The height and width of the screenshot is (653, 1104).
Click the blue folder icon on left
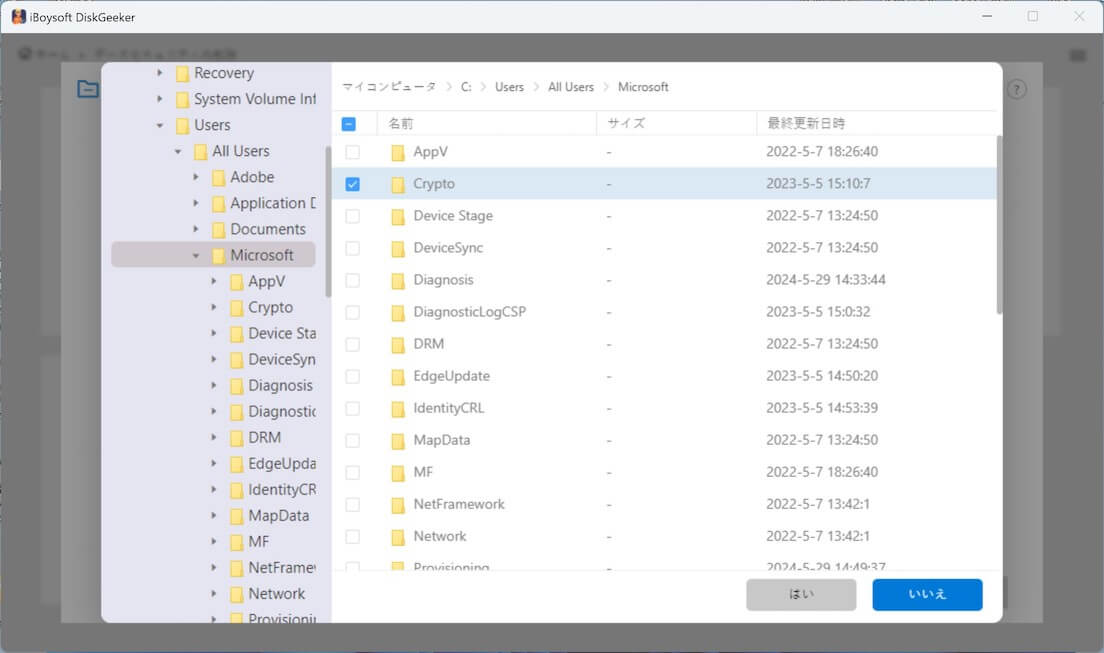pyautogui.click(x=88, y=89)
